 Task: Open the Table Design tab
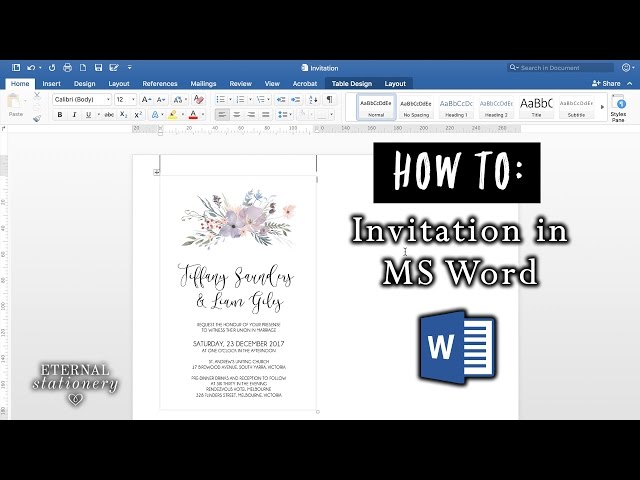(x=352, y=84)
